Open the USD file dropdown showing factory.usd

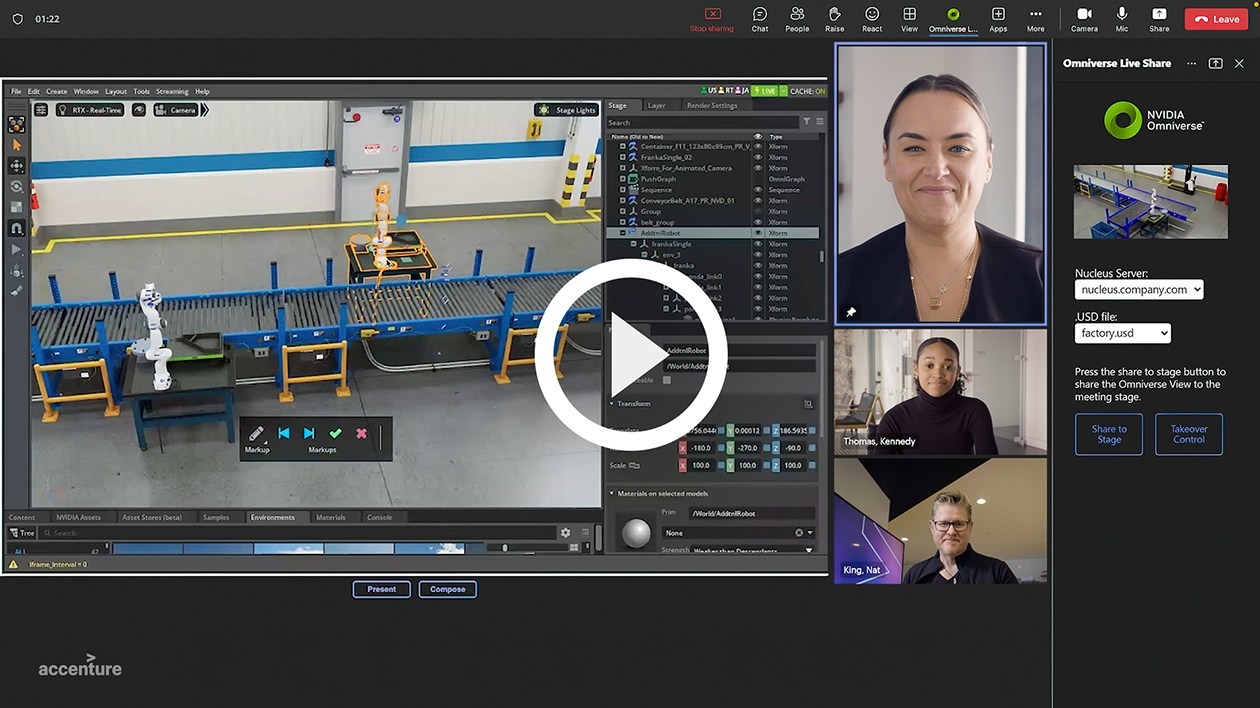click(x=1122, y=332)
